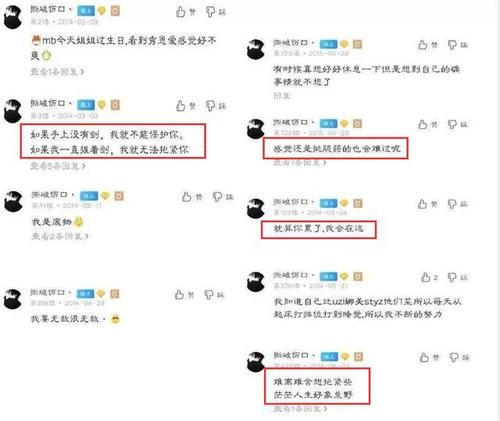Upvote the sword quote comment "如果手上没有剑"
500x421 pixels.
coord(186,106)
